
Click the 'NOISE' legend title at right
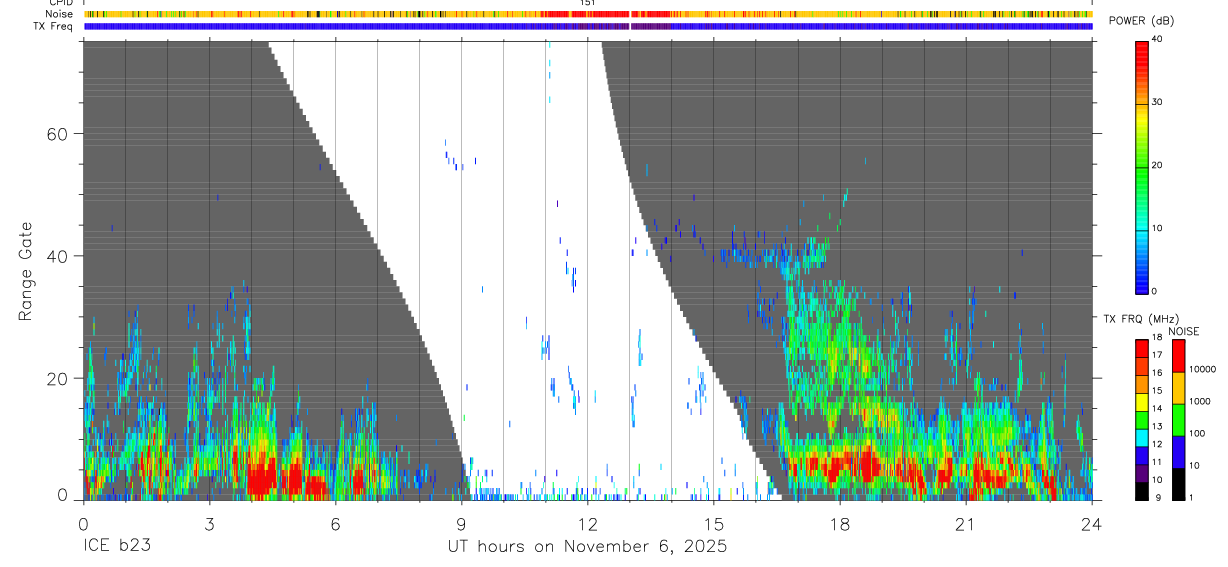1183,331
